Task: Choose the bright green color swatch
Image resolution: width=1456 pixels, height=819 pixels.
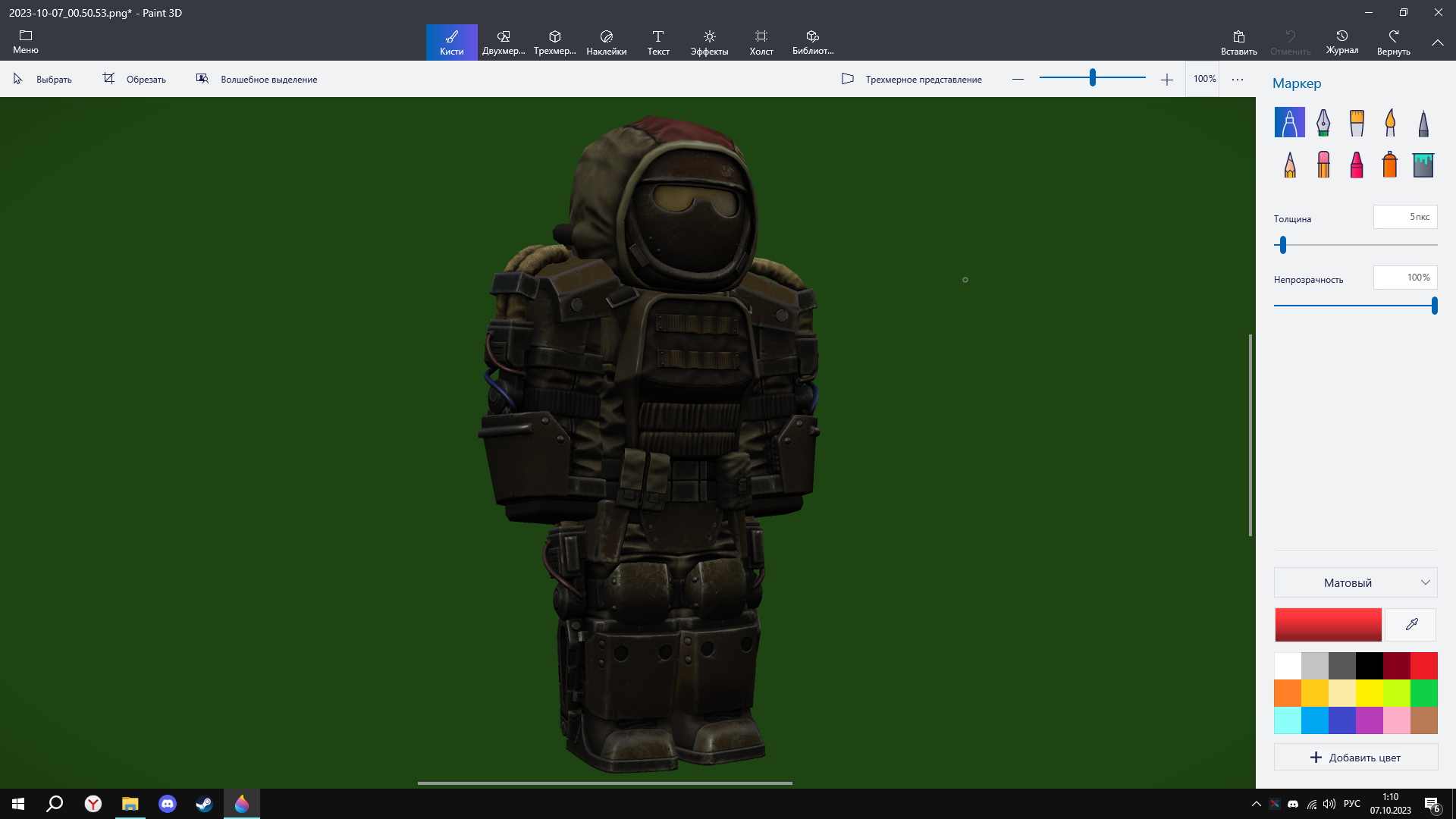Action: pos(1424,693)
